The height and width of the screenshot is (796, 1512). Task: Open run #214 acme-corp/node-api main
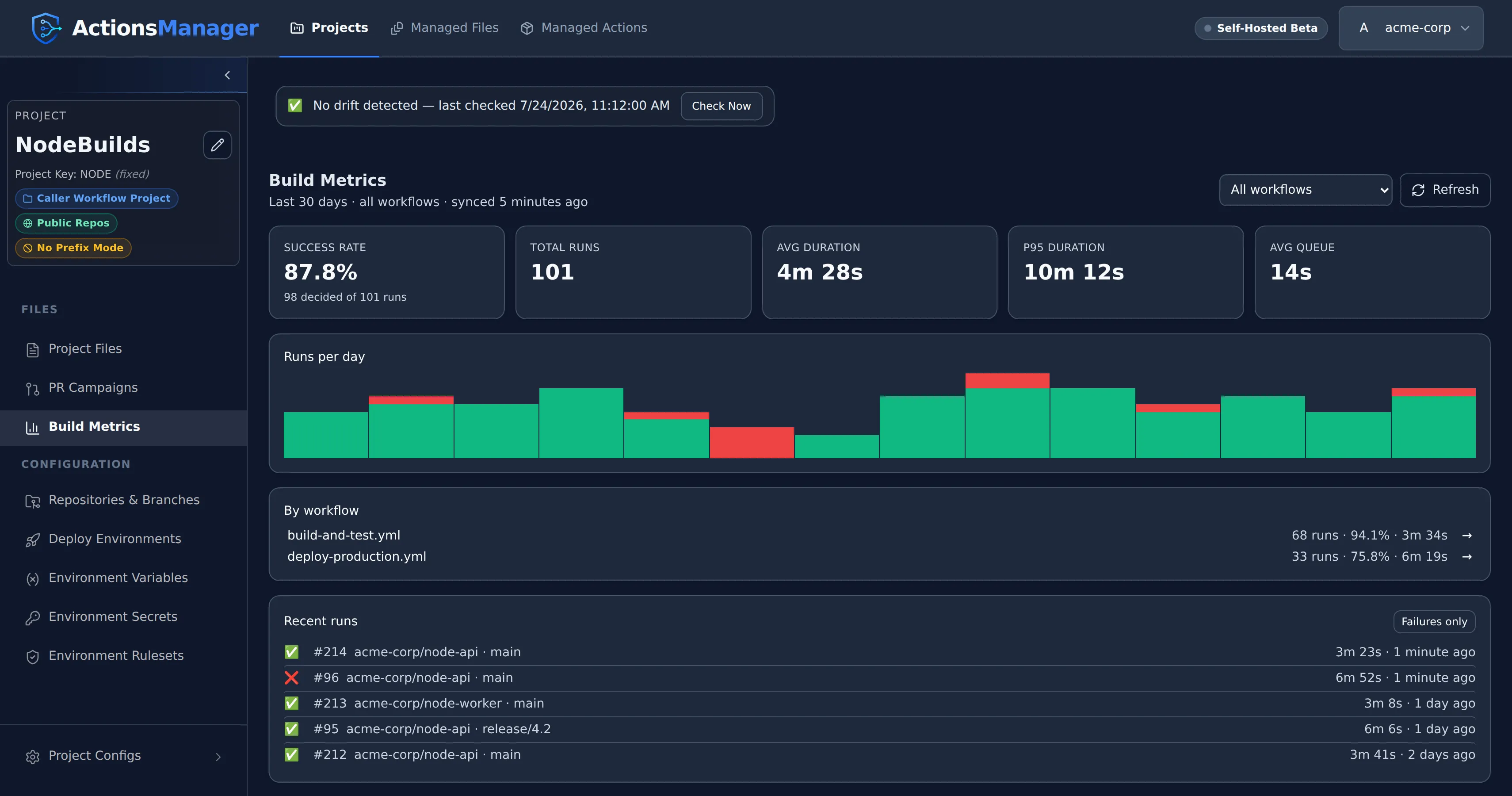tap(879, 652)
